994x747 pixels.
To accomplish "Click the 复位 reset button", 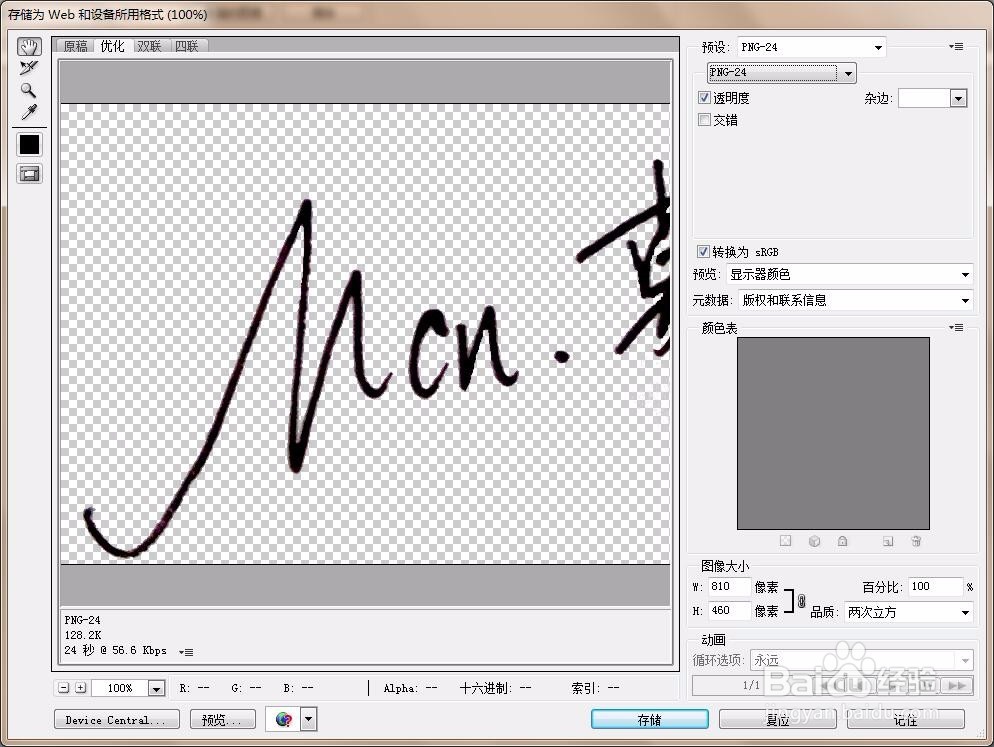I will pos(777,719).
